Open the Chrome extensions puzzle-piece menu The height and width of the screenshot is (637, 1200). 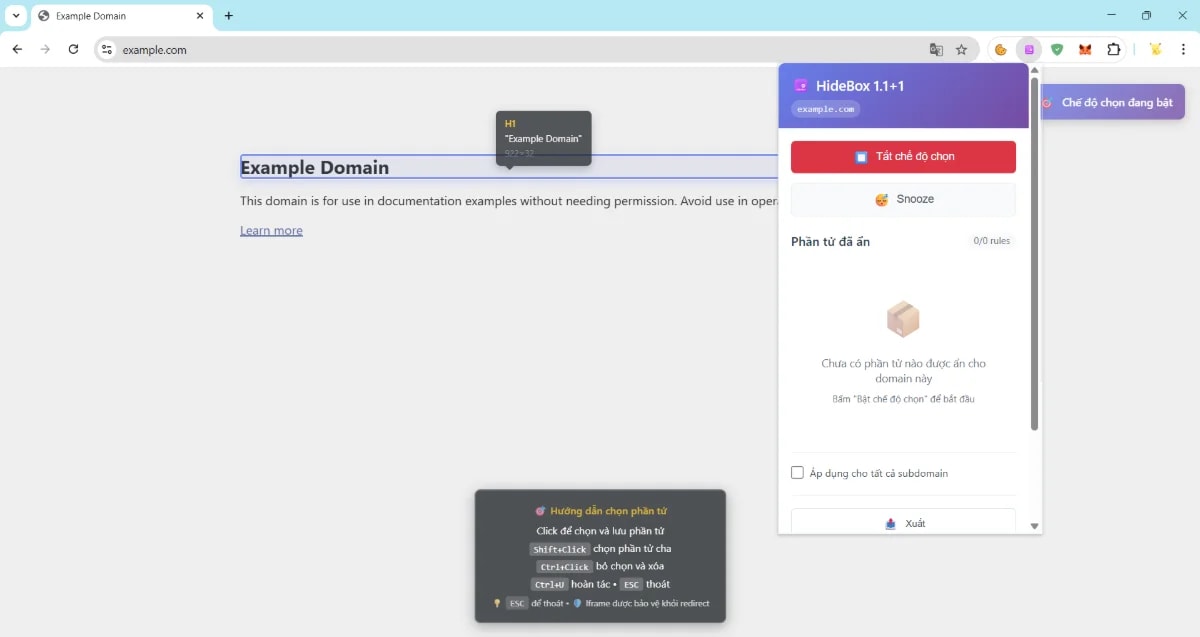click(x=1113, y=49)
